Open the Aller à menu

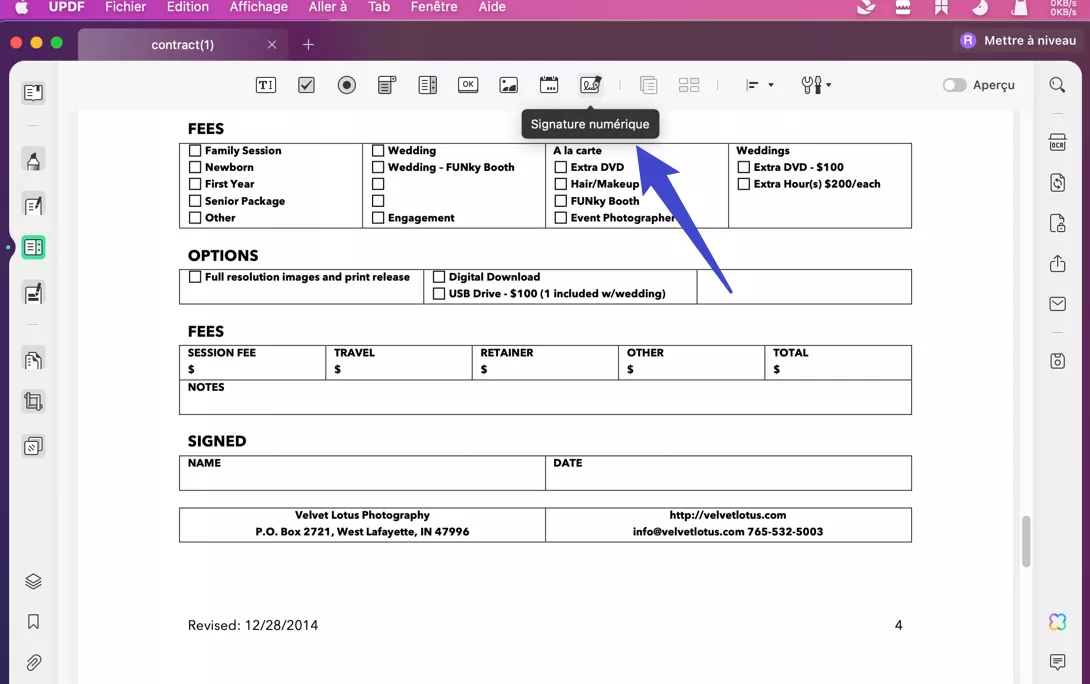(x=327, y=7)
